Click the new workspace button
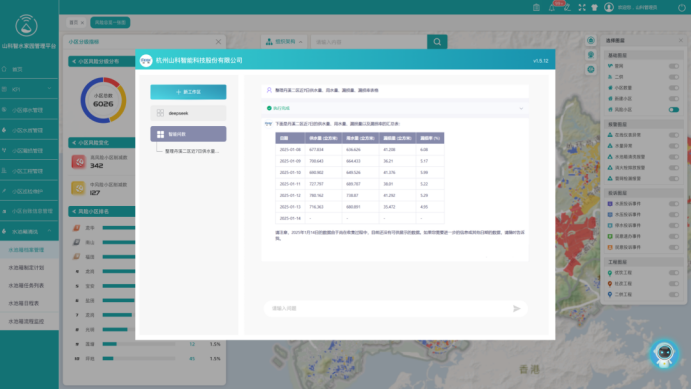692x390 pixels. click(x=188, y=92)
